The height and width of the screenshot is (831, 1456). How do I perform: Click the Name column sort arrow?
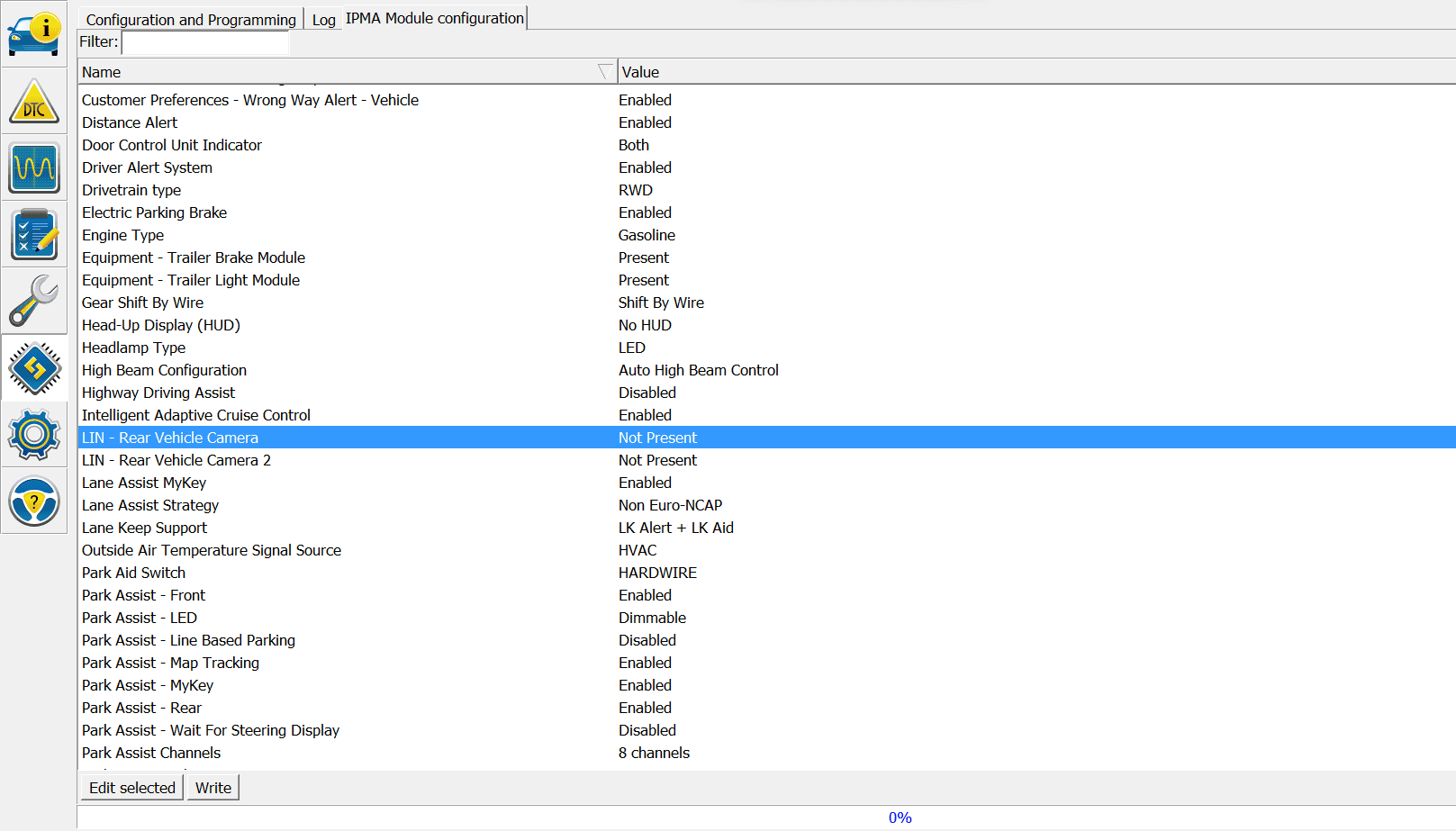[605, 72]
